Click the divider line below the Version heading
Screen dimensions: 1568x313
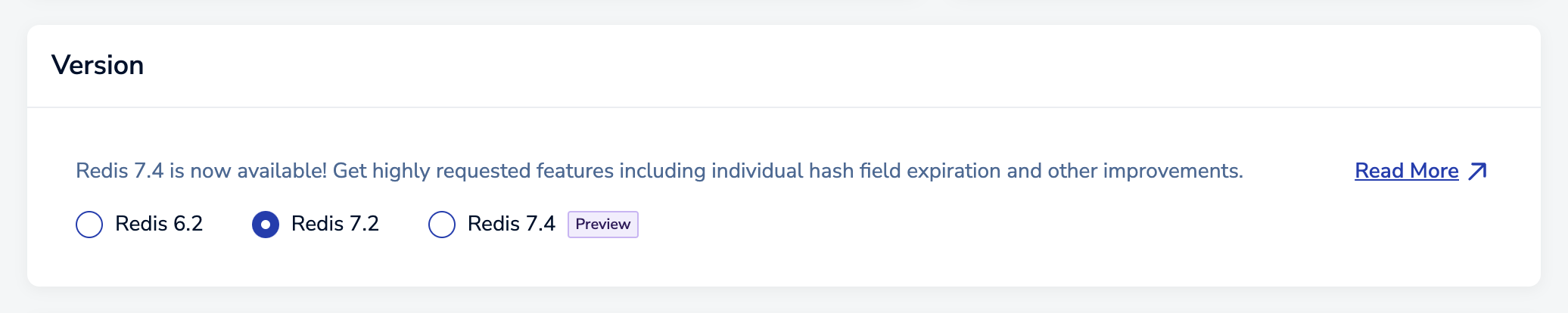784,107
